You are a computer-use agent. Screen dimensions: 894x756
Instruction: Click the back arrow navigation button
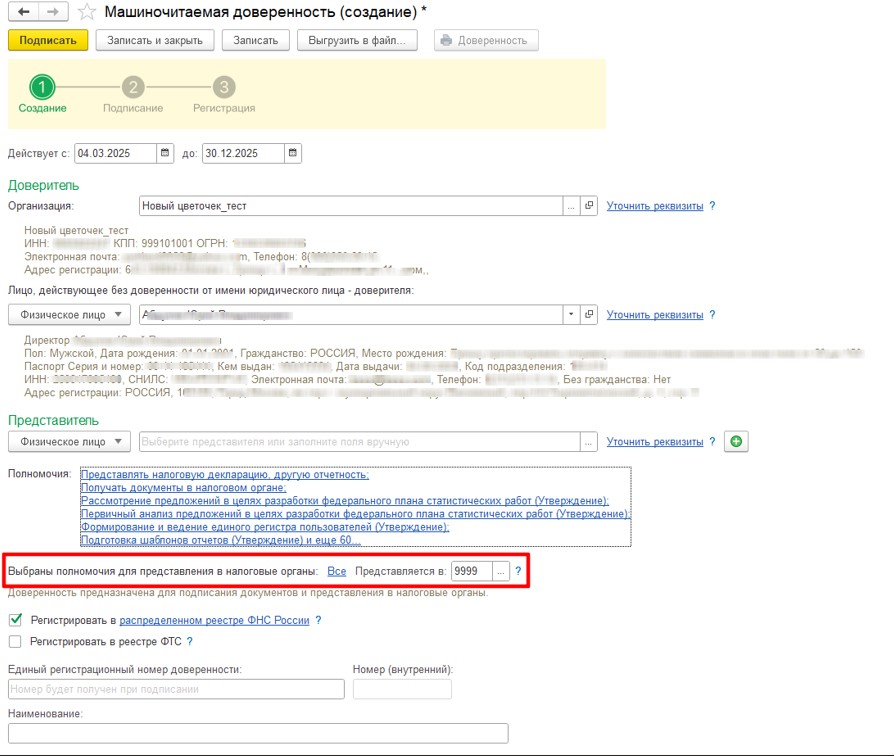pyautogui.click(x=23, y=12)
